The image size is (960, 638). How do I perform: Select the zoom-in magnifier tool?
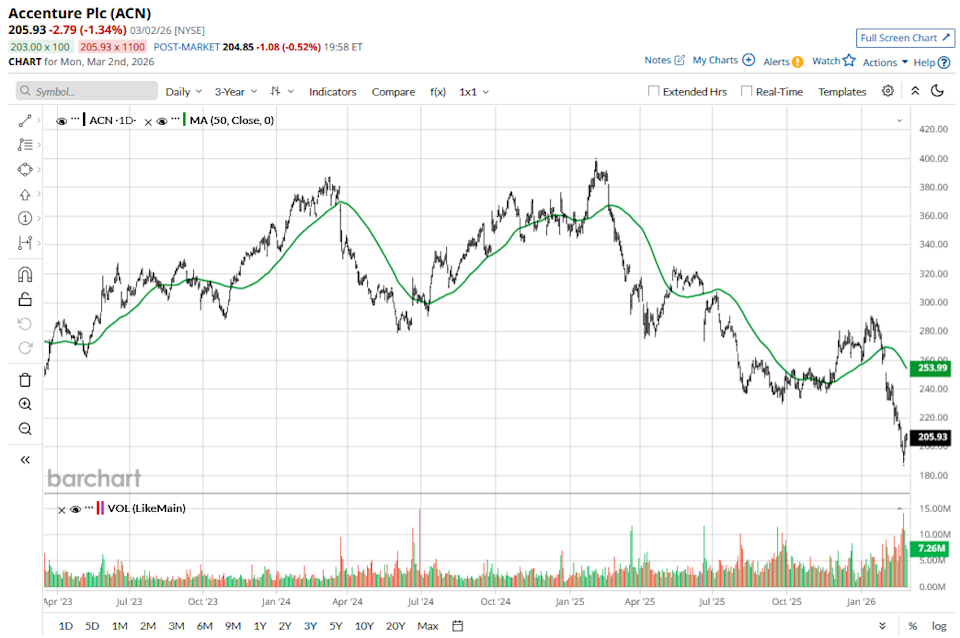25,404
